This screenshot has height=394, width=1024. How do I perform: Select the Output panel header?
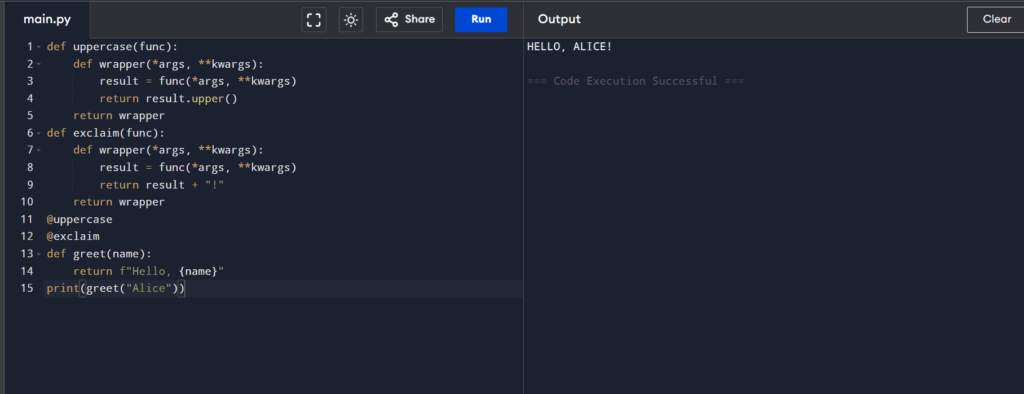tap(559, 20)
